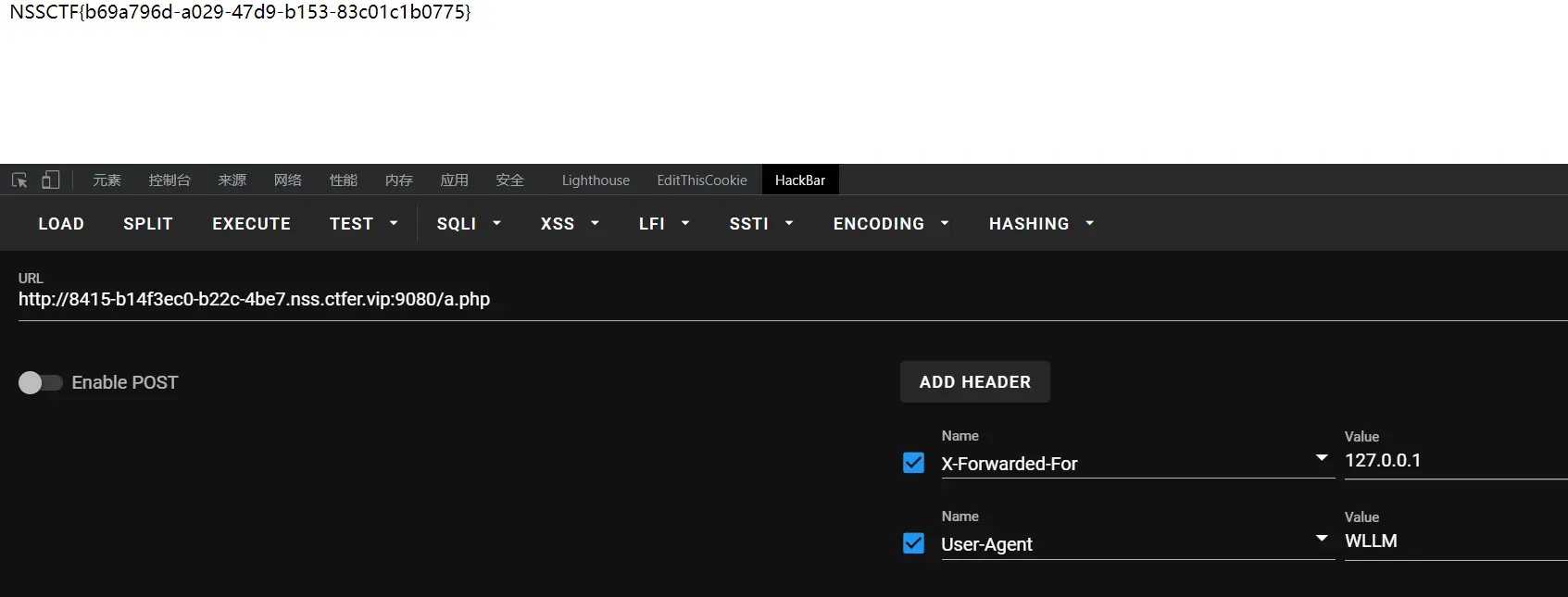Uncheck the X-Forwarded-For header checkbox
The width and height of the screenshot is (1568, 597).
point(913,463)
